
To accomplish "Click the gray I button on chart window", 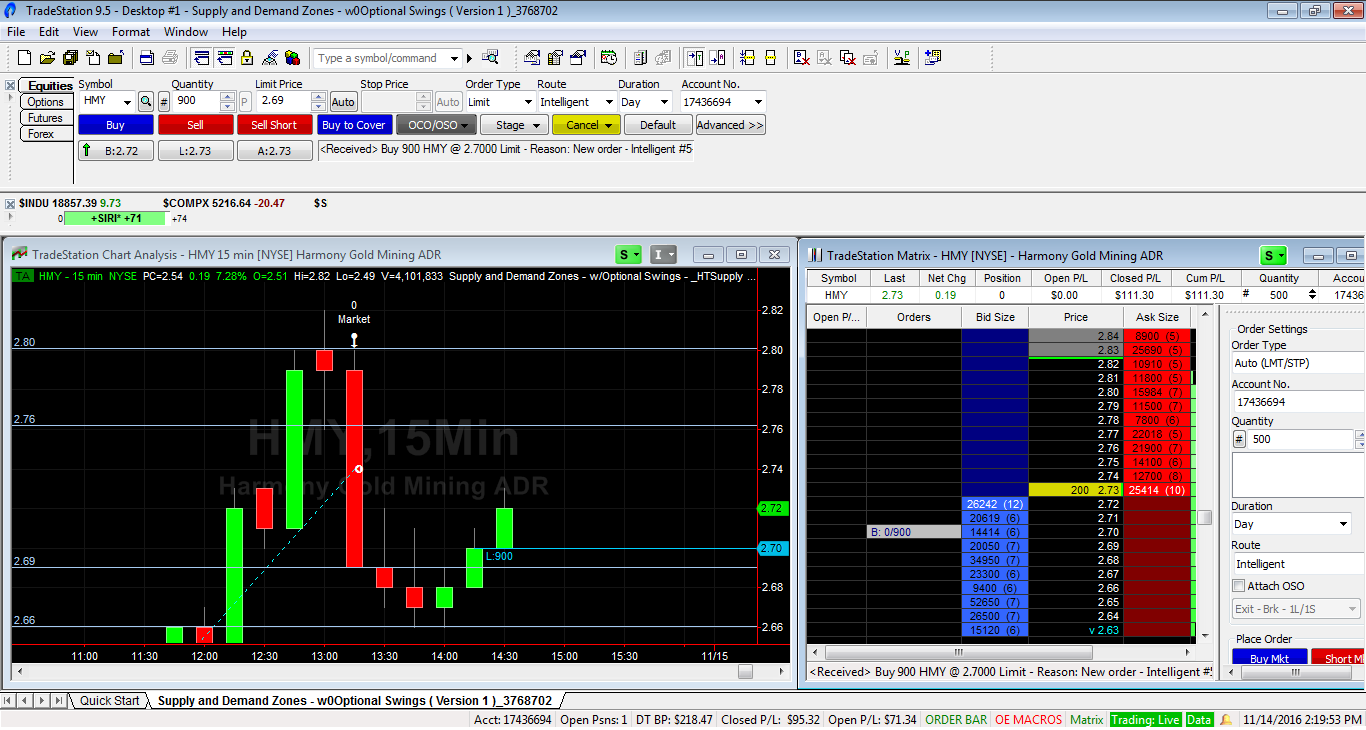I will tap(663, 255).
